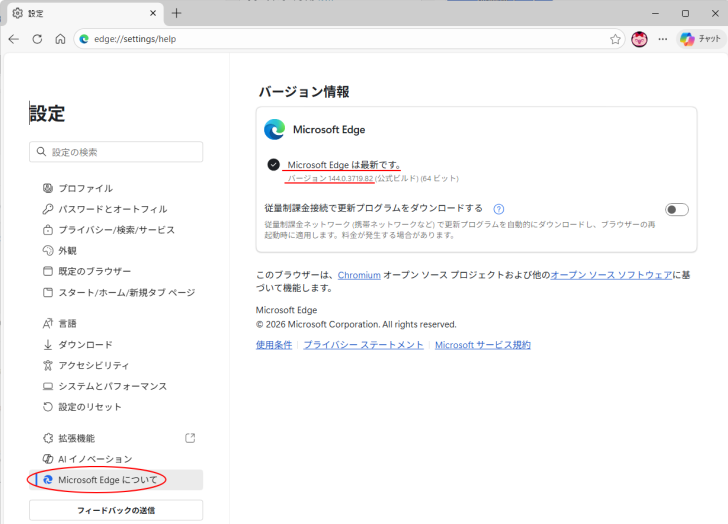Viewport: 728px width, 524px height.
Task: Click the puzzle icon beside 拡張機能
Action: (x=48, y=438)
